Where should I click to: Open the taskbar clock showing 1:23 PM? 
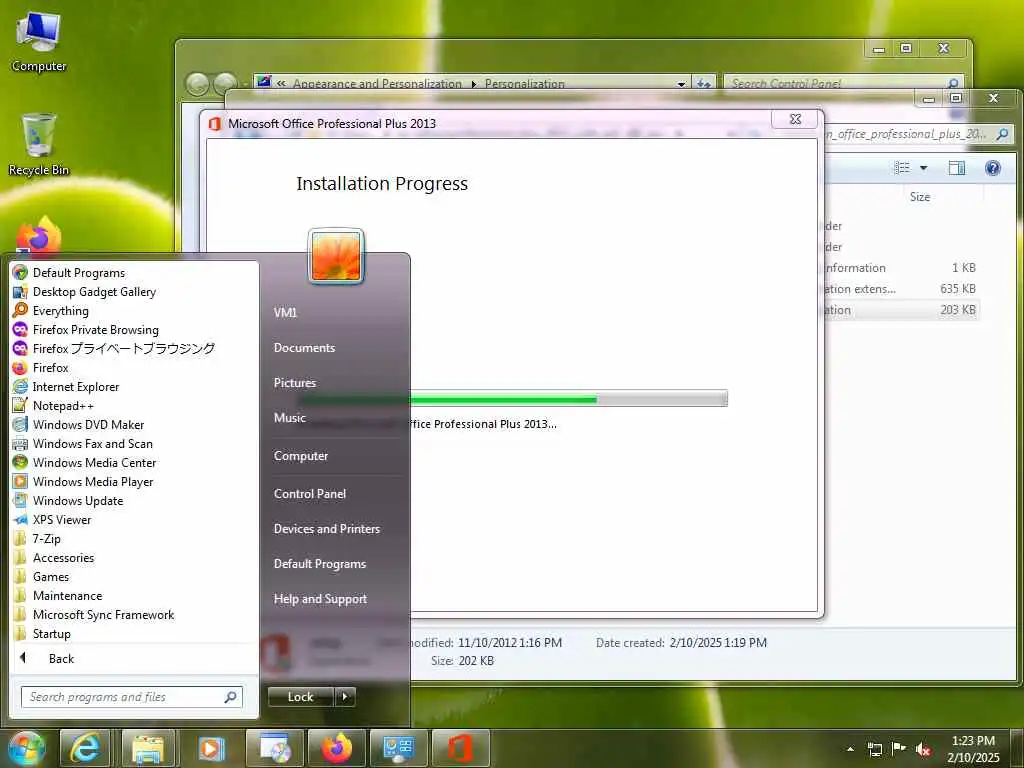point(973,749)
